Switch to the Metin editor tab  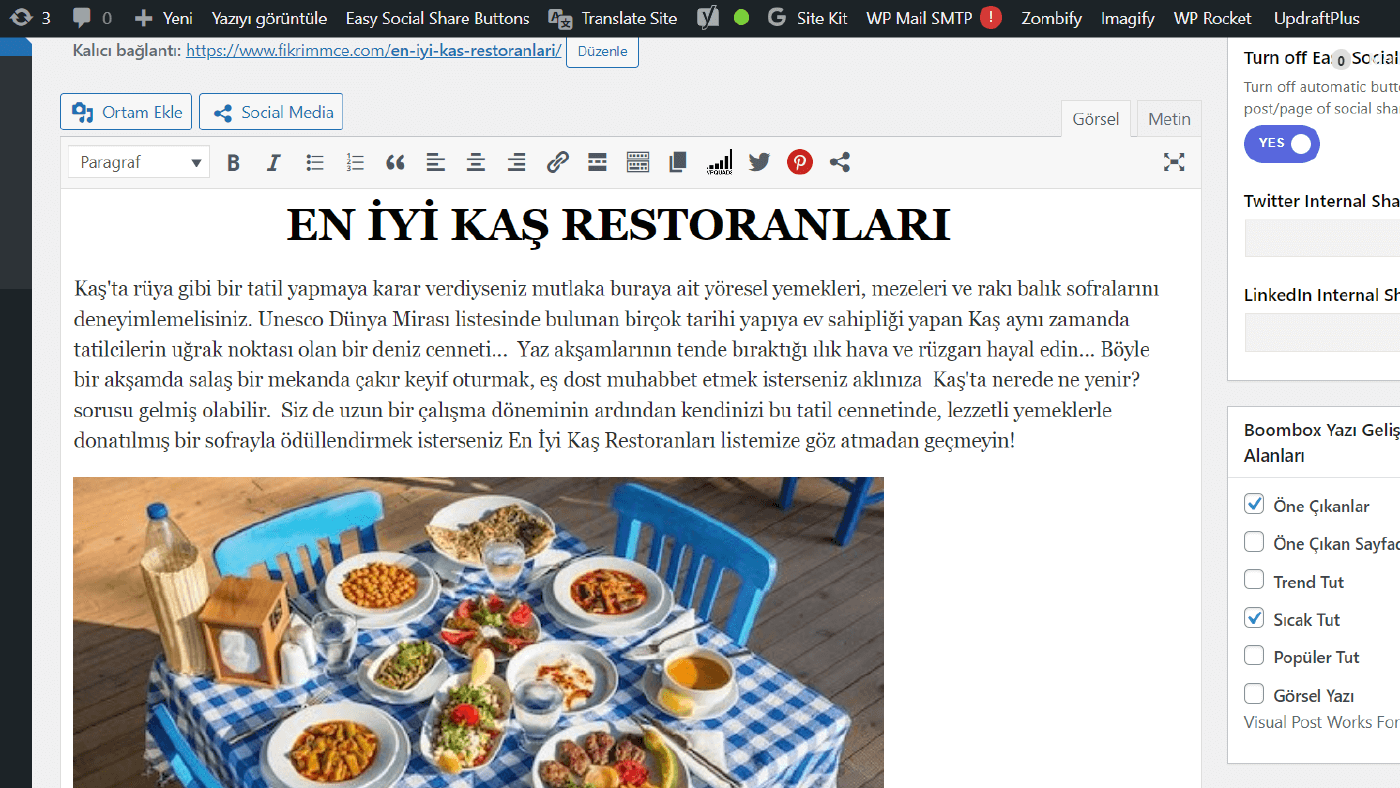[x=1169, y=119]
